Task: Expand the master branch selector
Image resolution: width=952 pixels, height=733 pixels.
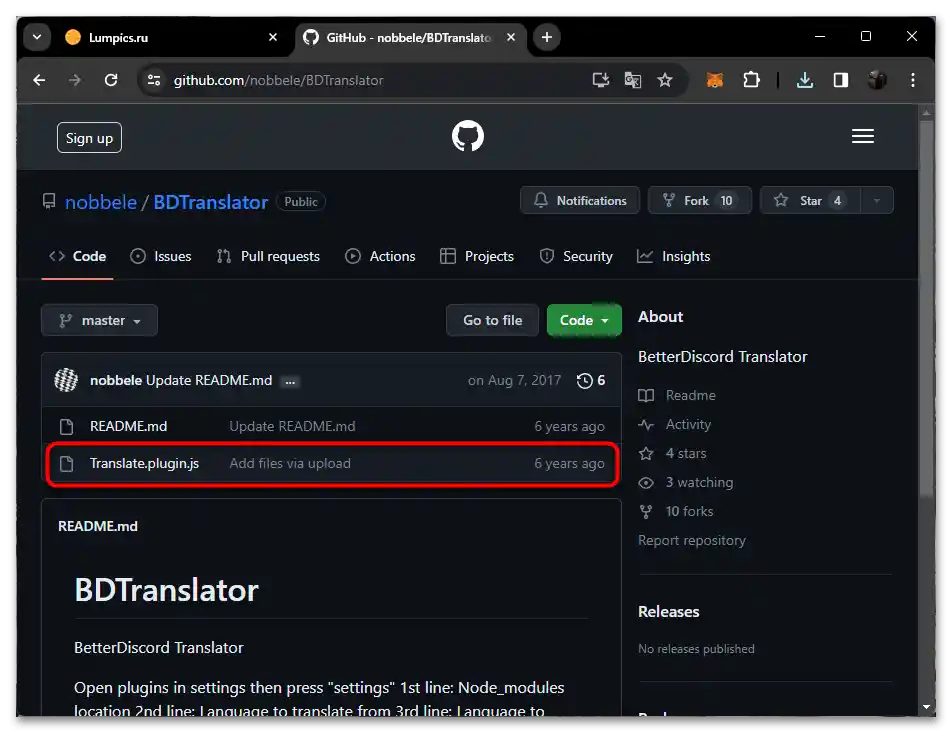Action: click(x=99, y=321)
